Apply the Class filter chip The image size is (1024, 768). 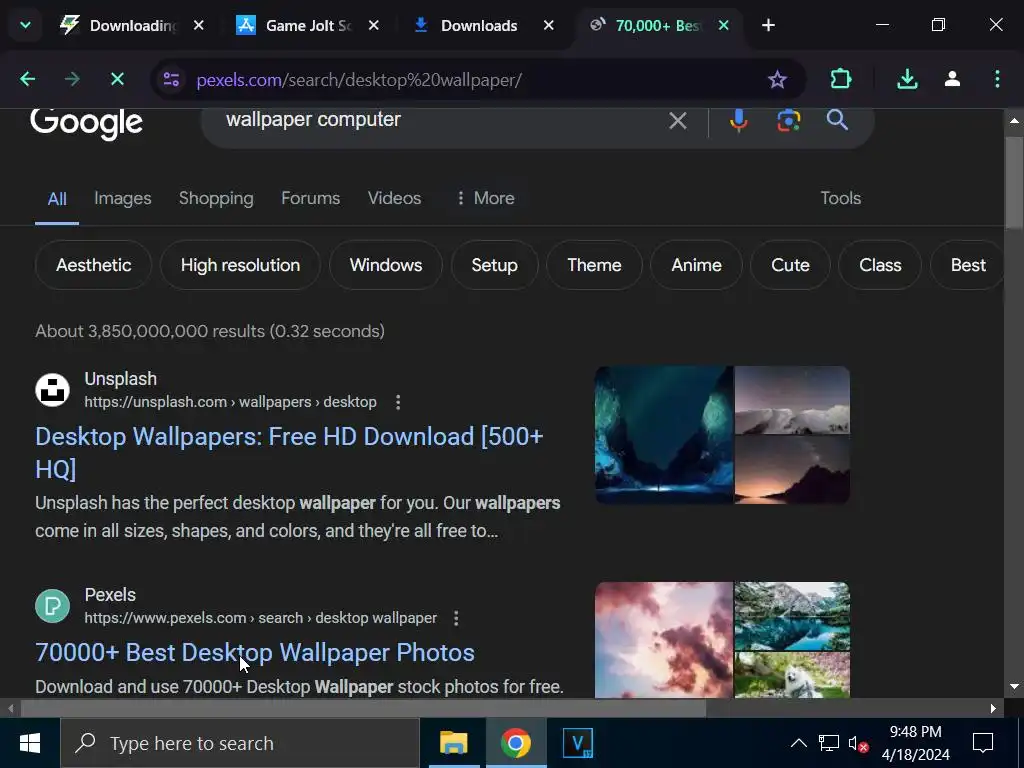[880, 265]
